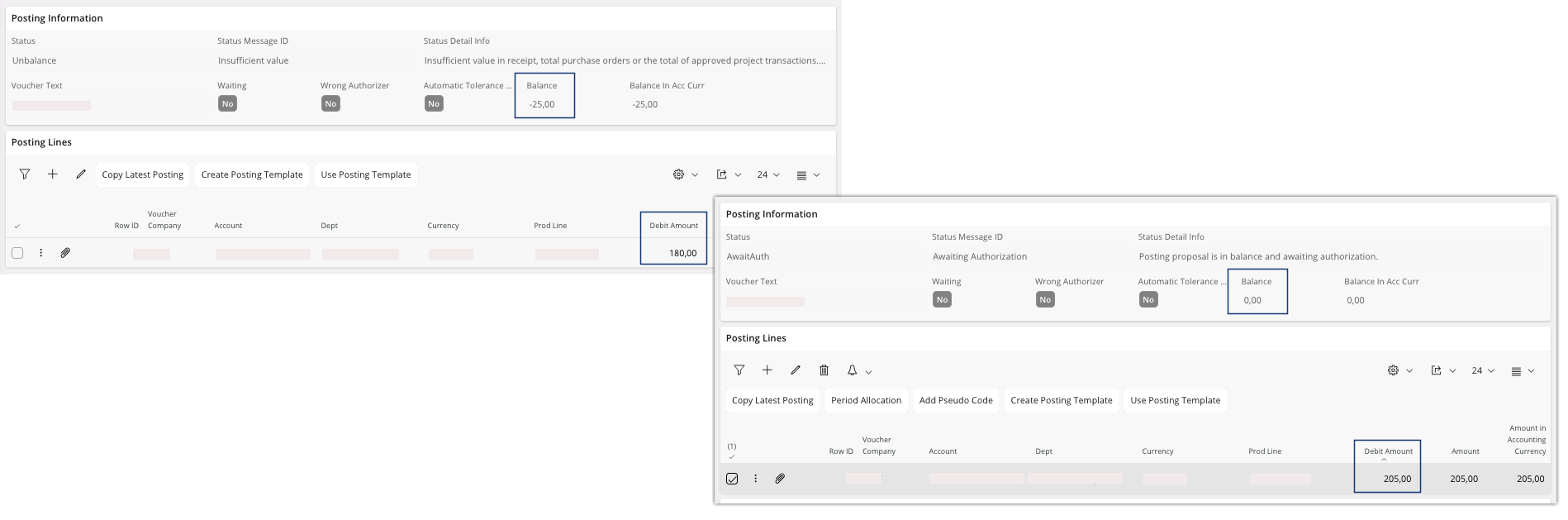Click the Account column header in the AwaitAuth panel
This screenshot has width=1568, height=520.
point(943,451)
